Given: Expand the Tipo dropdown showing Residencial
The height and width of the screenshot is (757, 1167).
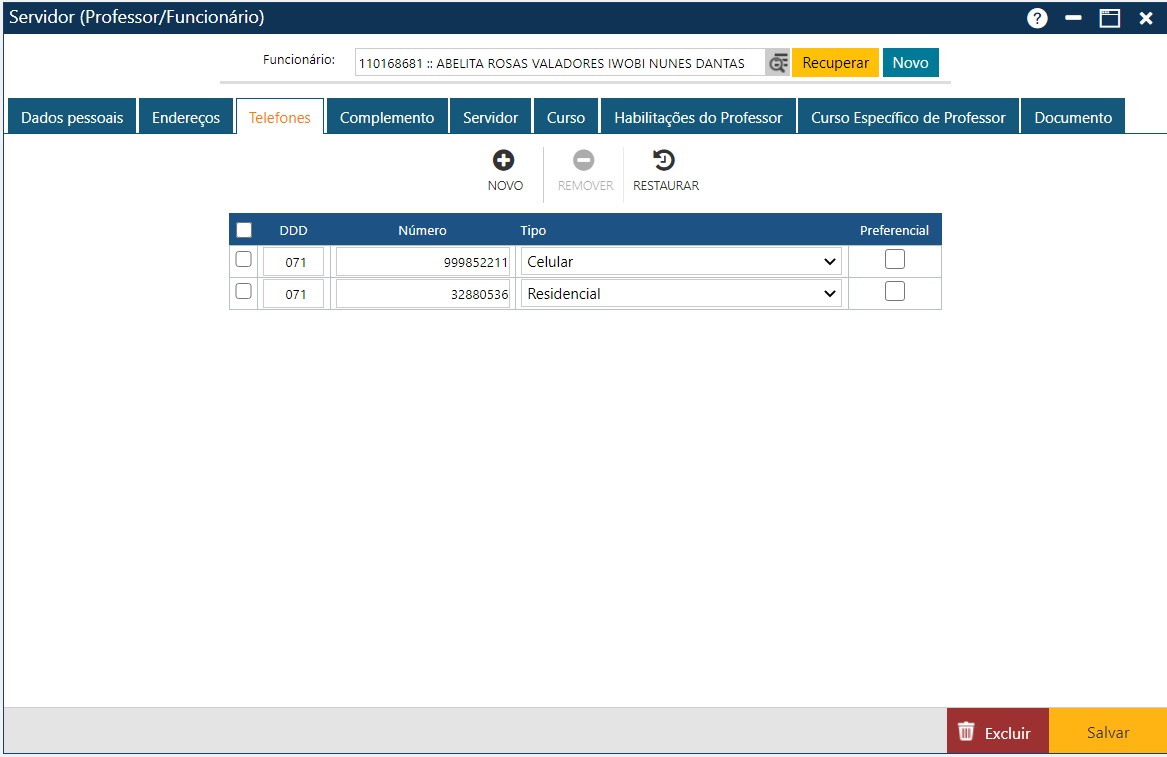Looking at the screenshot, I should pos(681,294).
